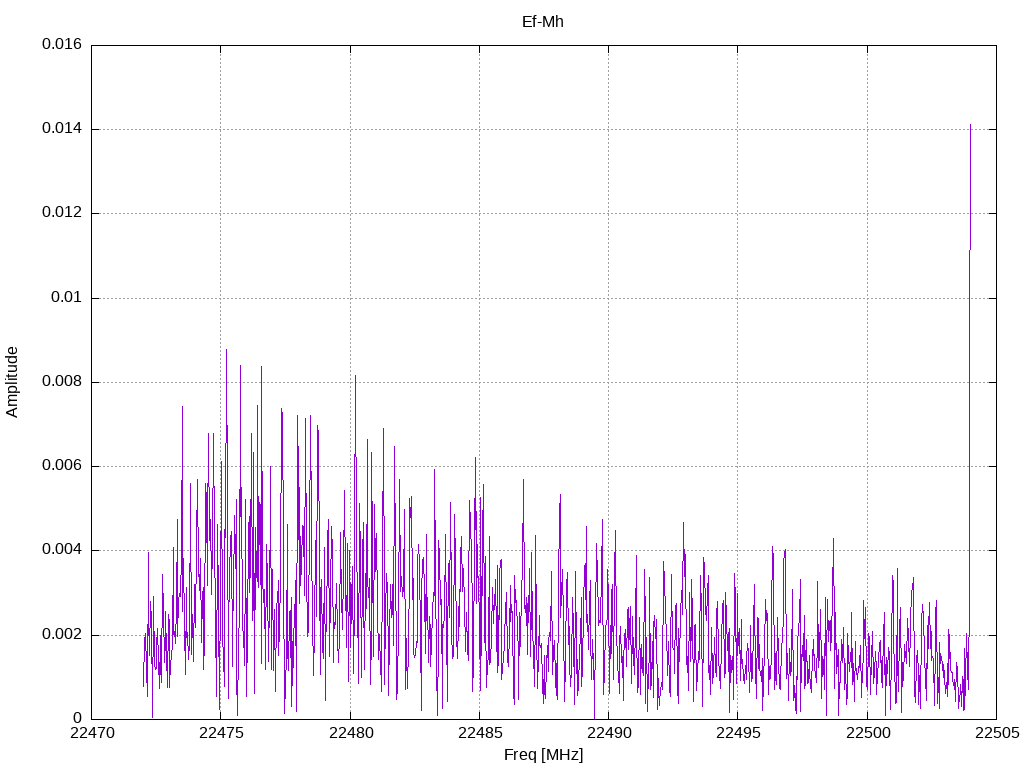Click the 0.012 y-axis tick label
1024x768 pixels.
click(62, 213)
